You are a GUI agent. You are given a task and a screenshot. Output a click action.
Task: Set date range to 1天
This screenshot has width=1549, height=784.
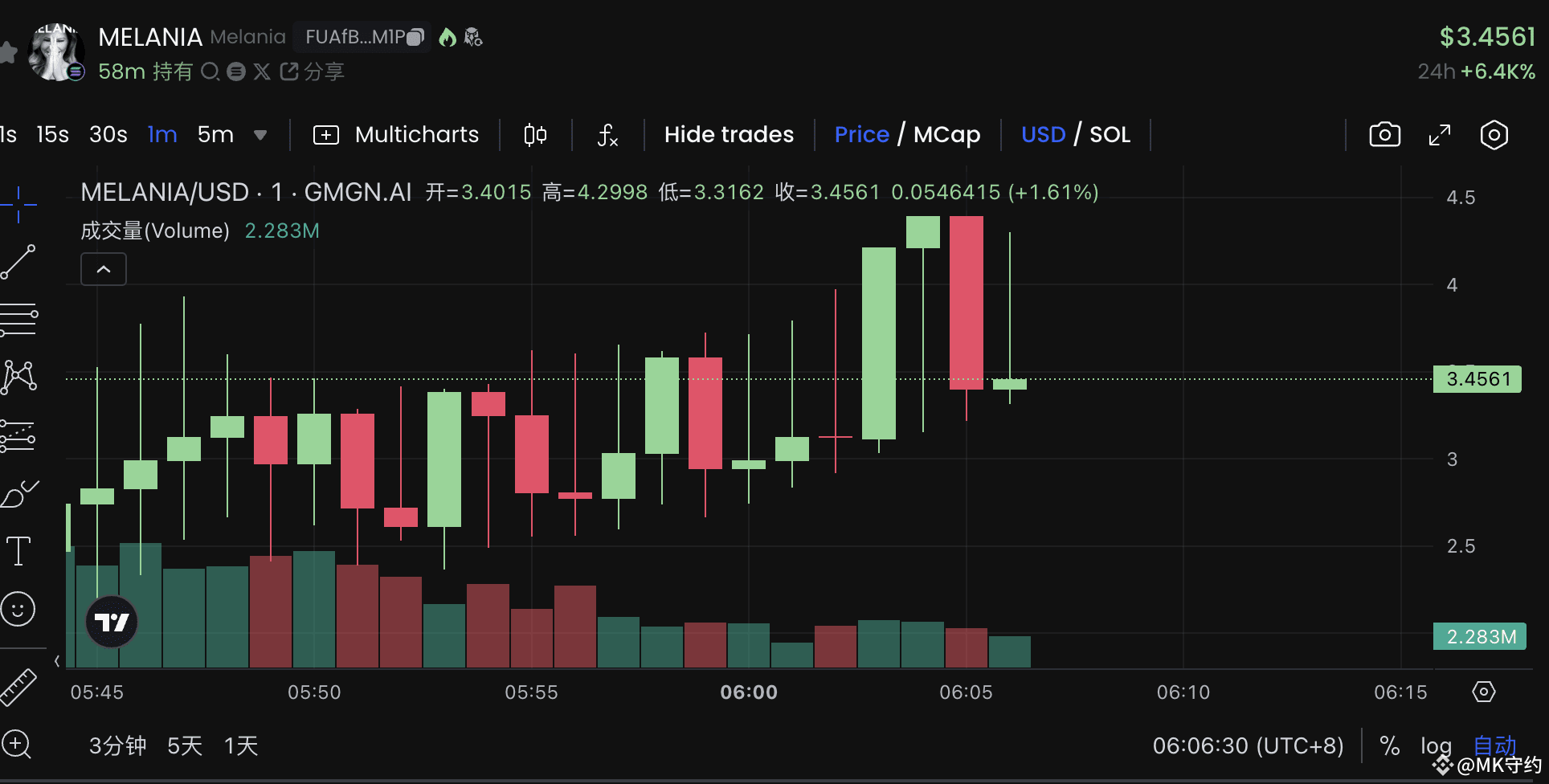pos(241,746)
